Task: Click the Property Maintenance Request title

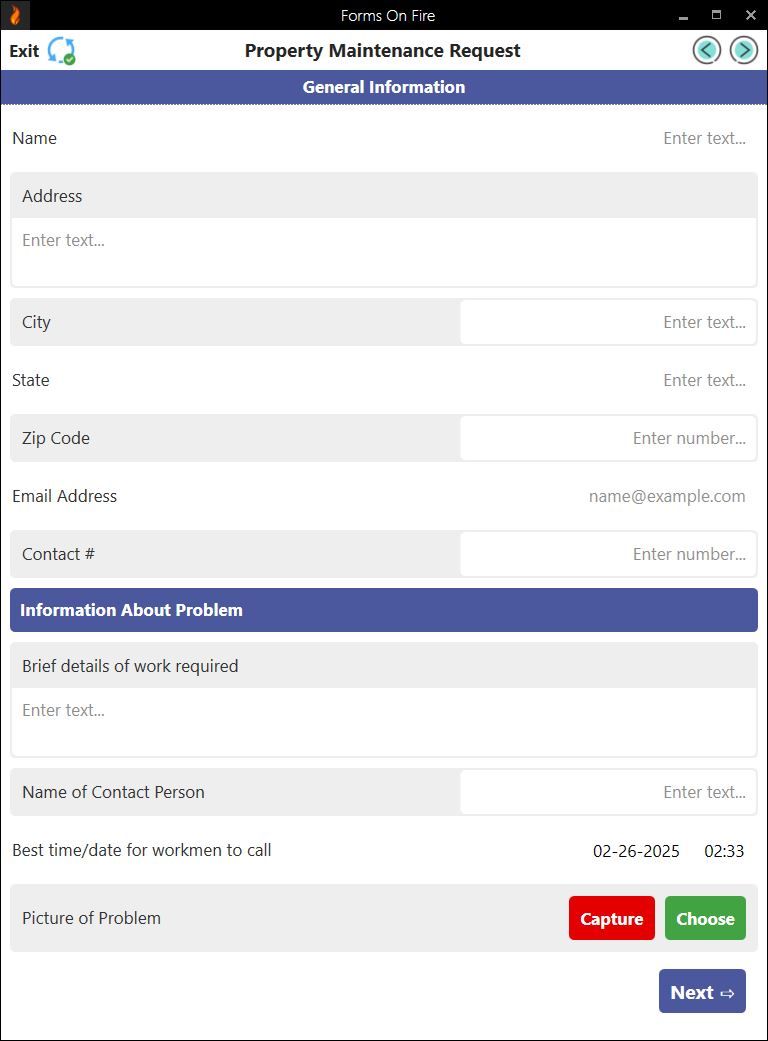Action: [x=383, y=50]
